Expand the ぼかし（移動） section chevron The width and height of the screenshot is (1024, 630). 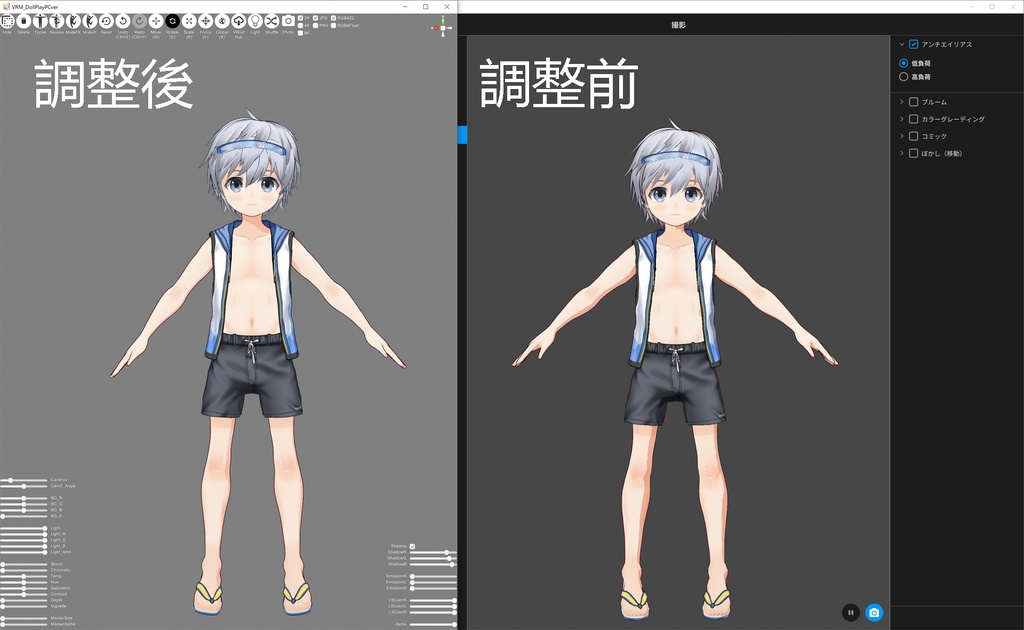pos(902,153)
